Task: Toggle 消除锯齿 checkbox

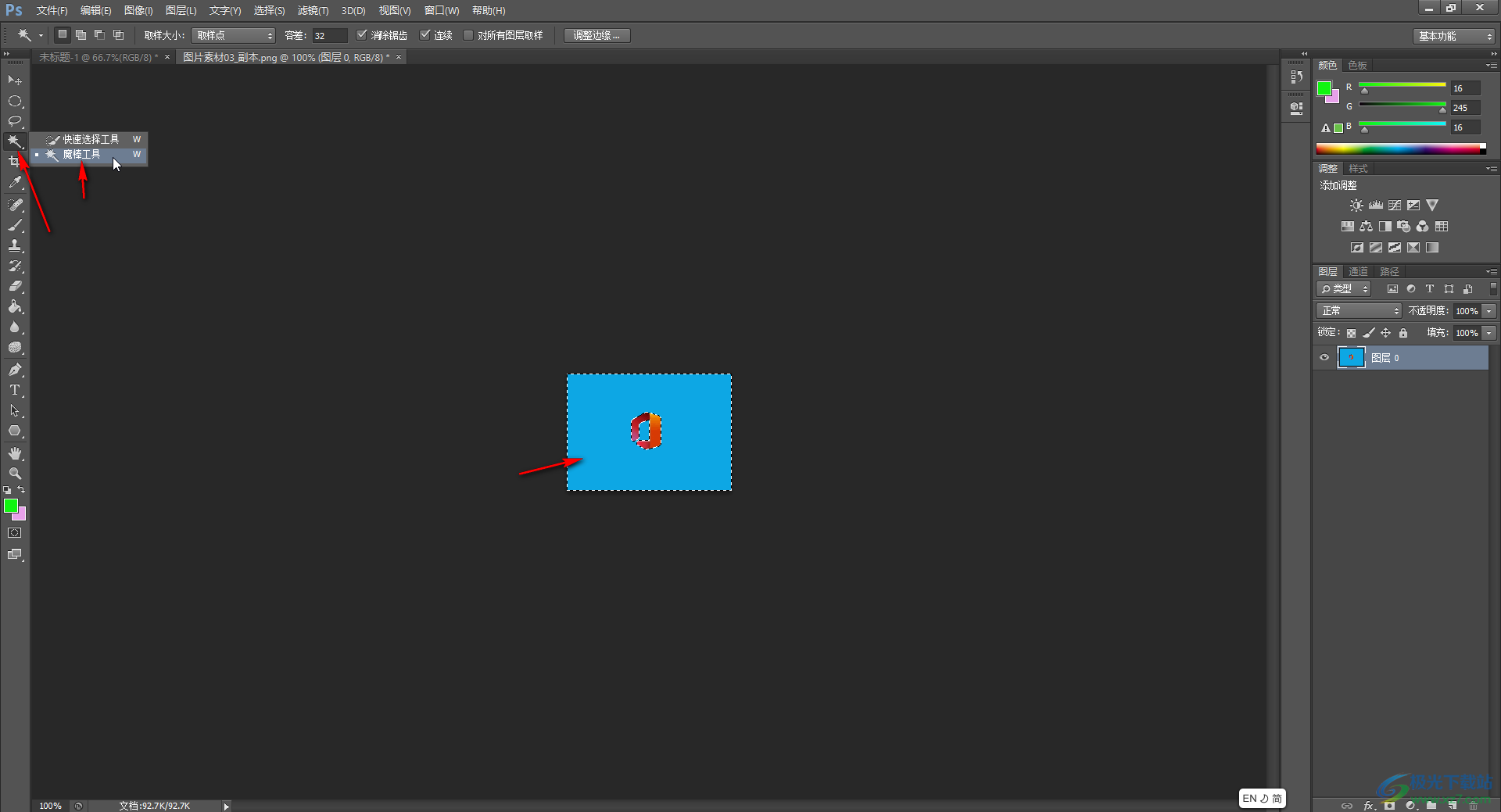Action: [361, 35]
